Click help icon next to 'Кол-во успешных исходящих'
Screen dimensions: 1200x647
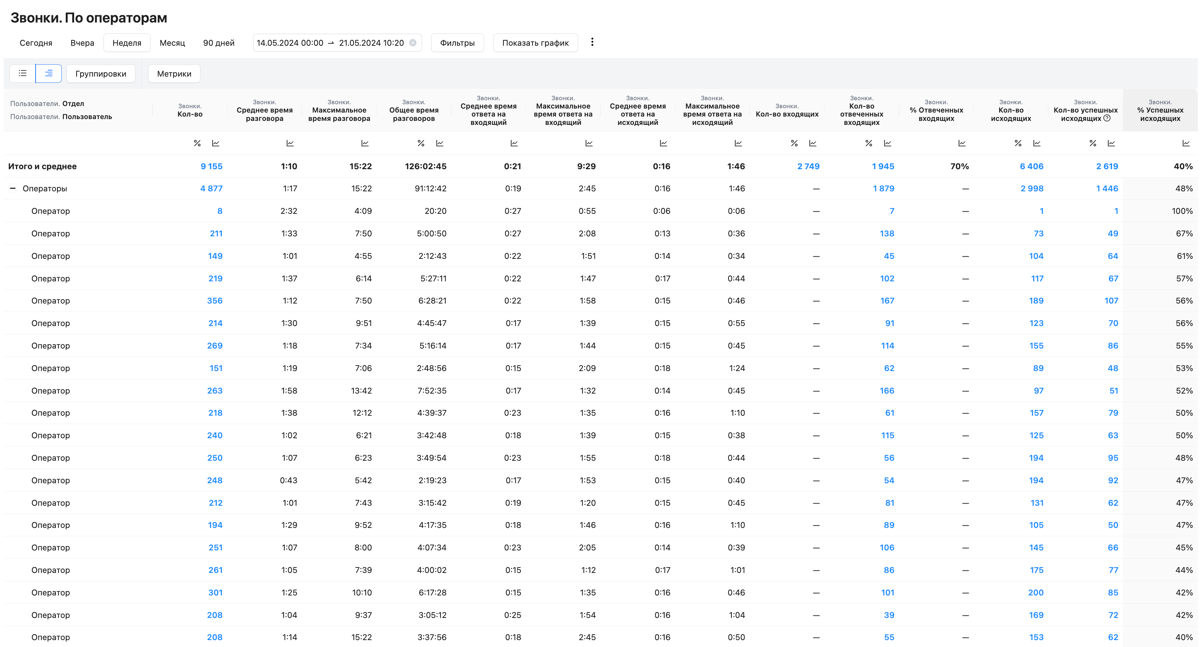[x=1107, y=118]
